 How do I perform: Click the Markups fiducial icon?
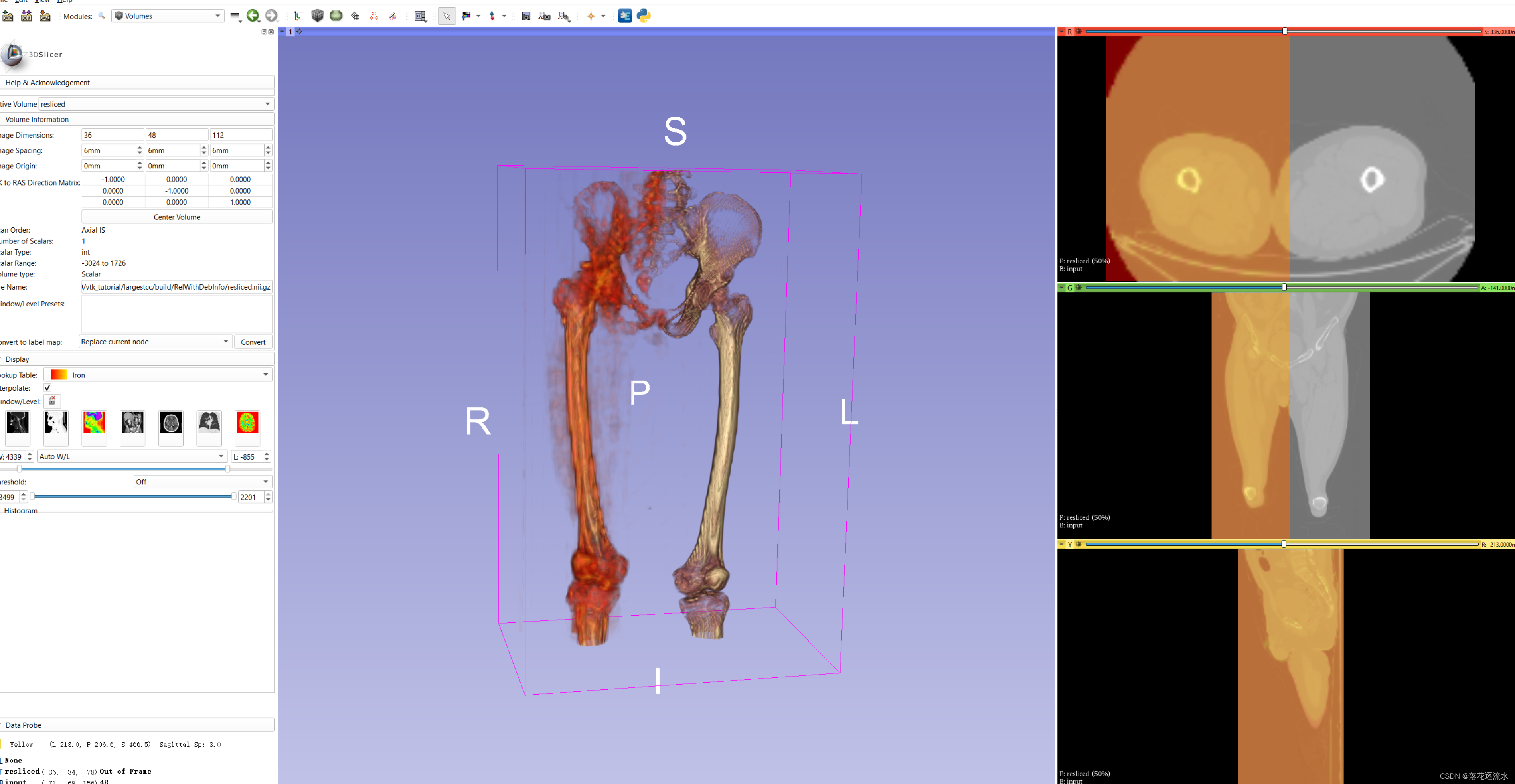pyautogui.click(x=374, y=16)
